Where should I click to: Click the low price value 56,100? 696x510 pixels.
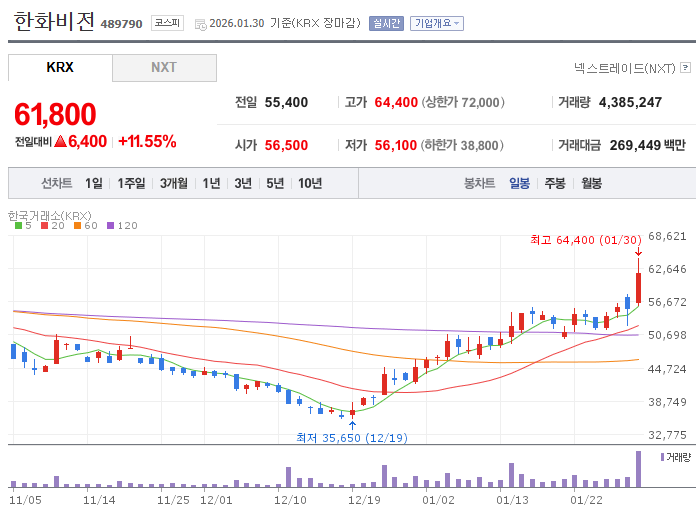[395, 145]
